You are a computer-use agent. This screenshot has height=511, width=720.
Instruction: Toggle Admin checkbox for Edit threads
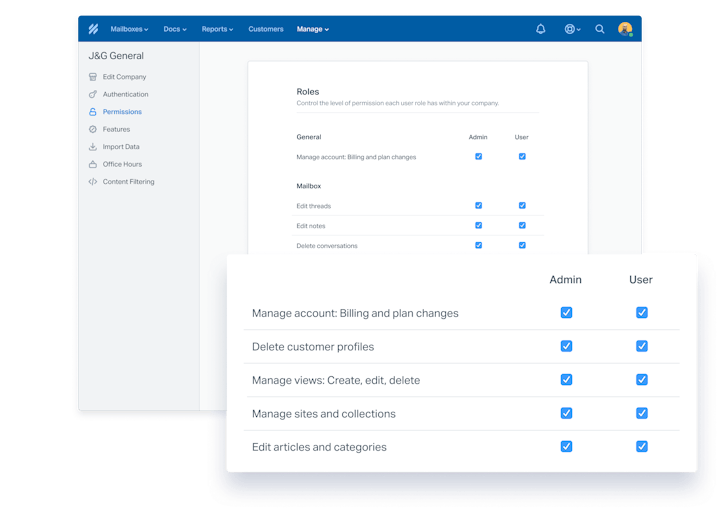point(478,206)
